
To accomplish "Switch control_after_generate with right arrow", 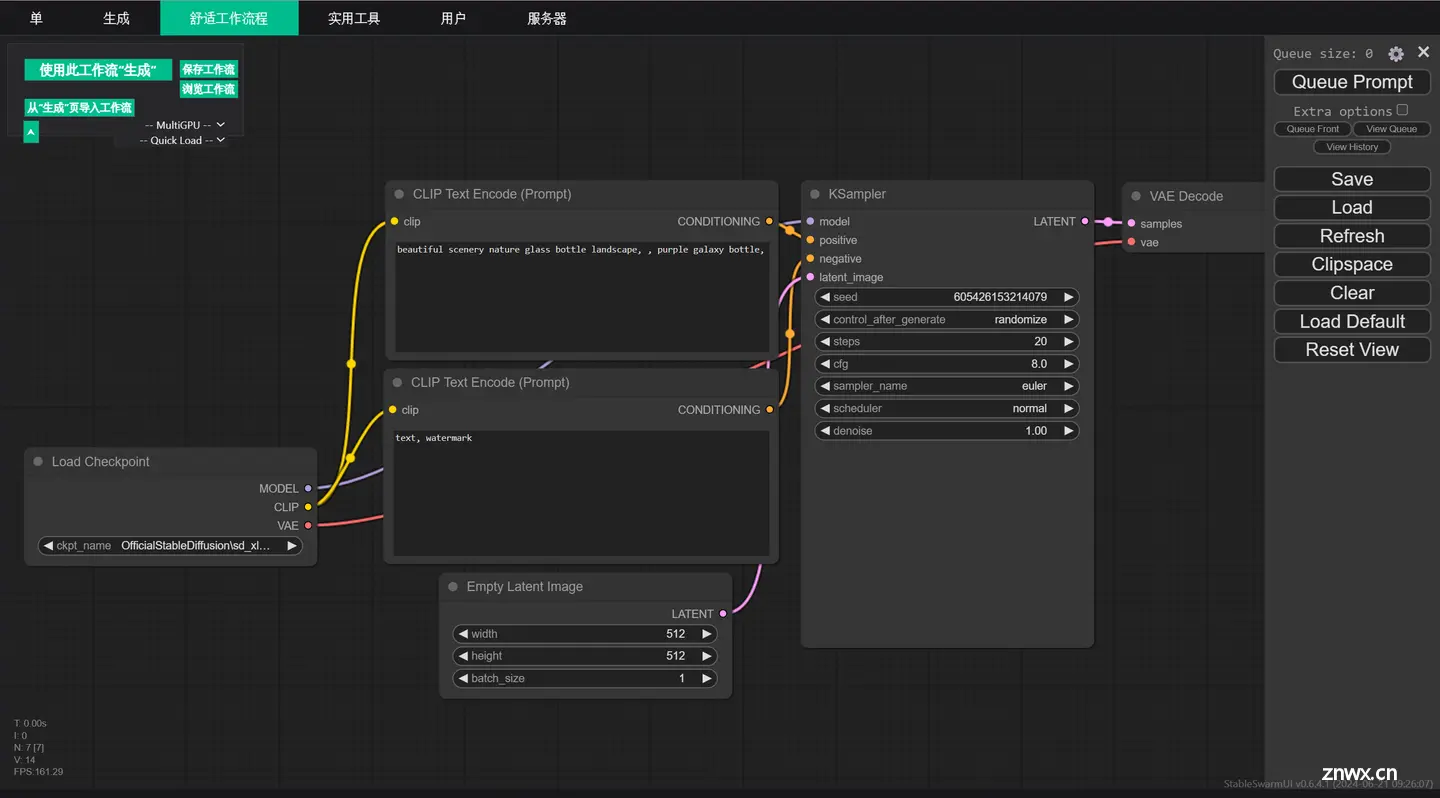I will pyautogui.click(x=1068, y=320).
